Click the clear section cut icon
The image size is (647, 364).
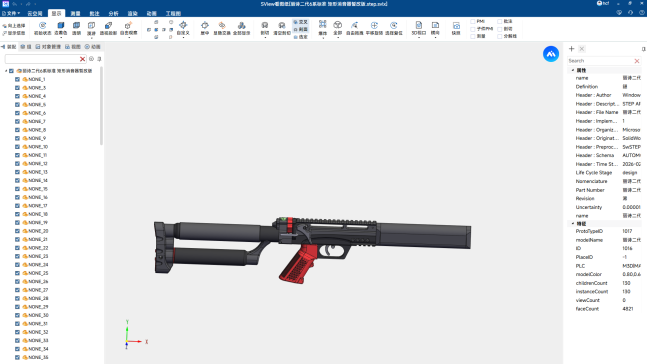click(x=282, y=26)
